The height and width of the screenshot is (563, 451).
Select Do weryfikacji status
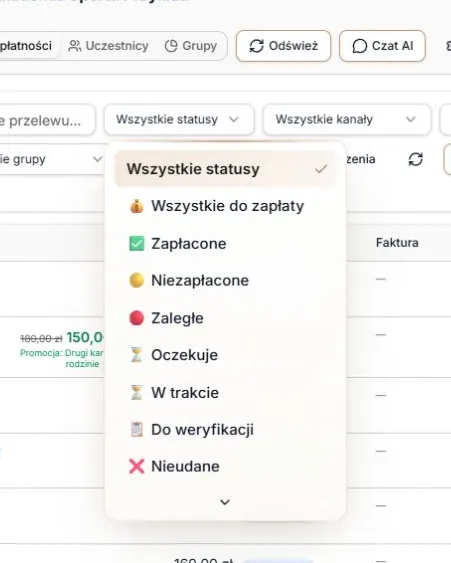(x=226, y=430)
